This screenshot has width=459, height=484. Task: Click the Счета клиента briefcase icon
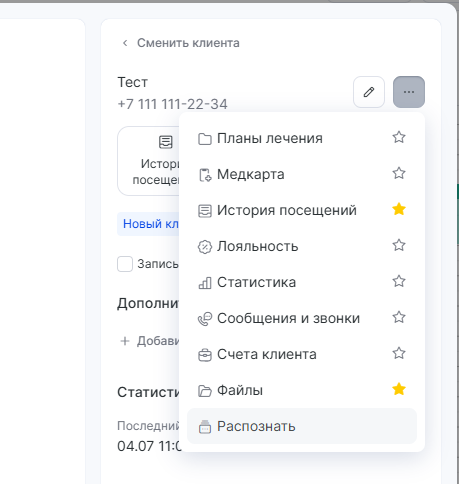(205, 355)
